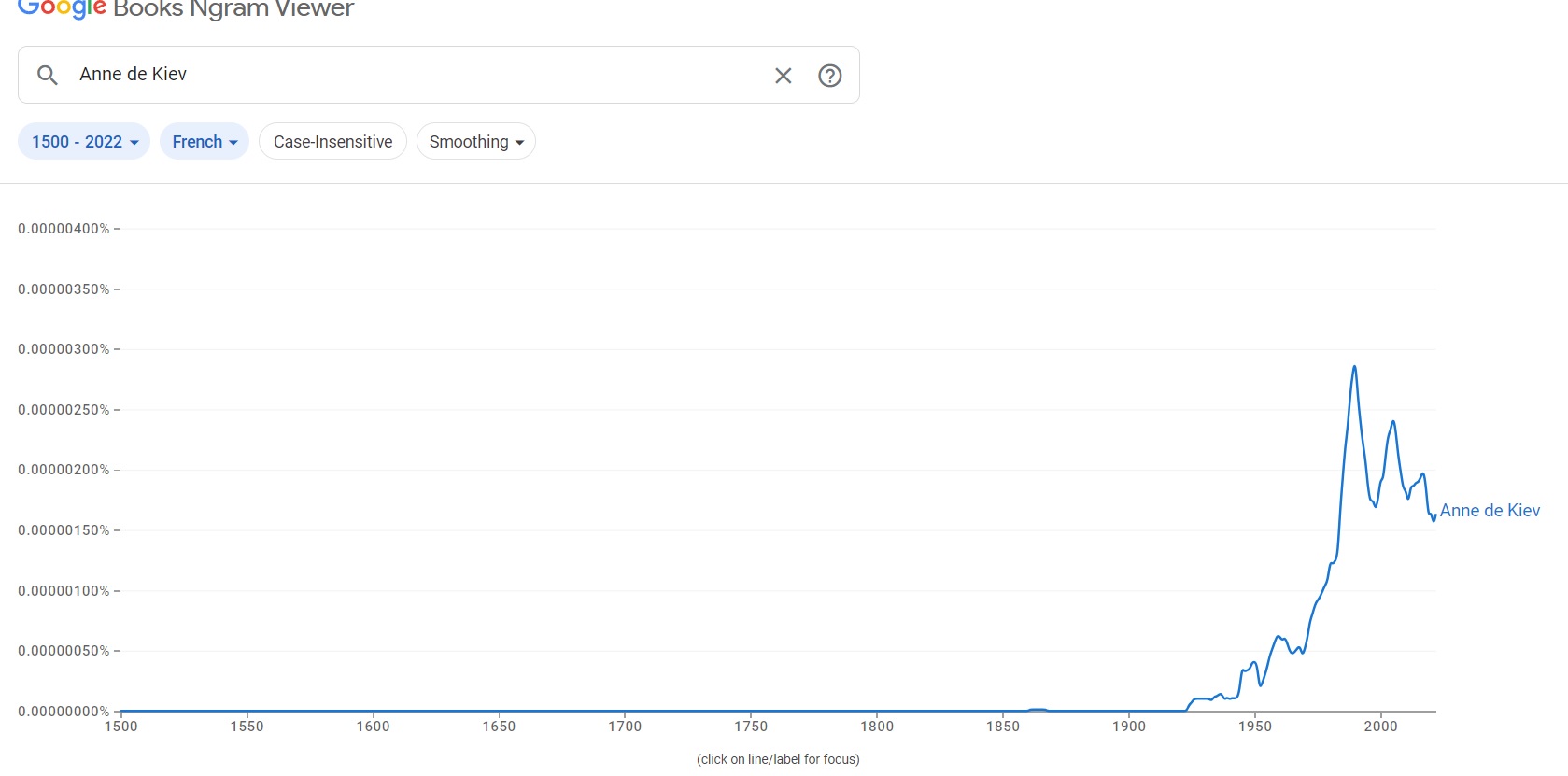1568x776 pixels.
Task: Open the Smoothing dropdown
Action: [475, 142]
